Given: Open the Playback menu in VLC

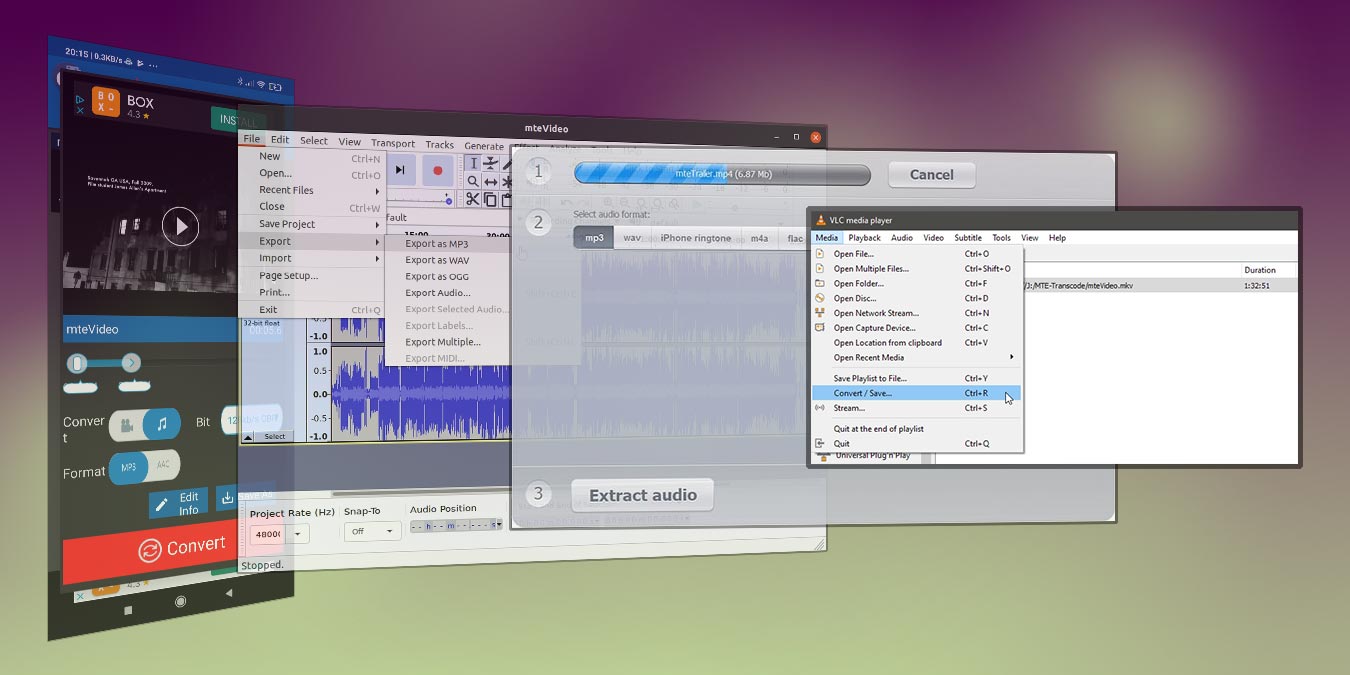Looking at the screenshot, I should point(864,237).
